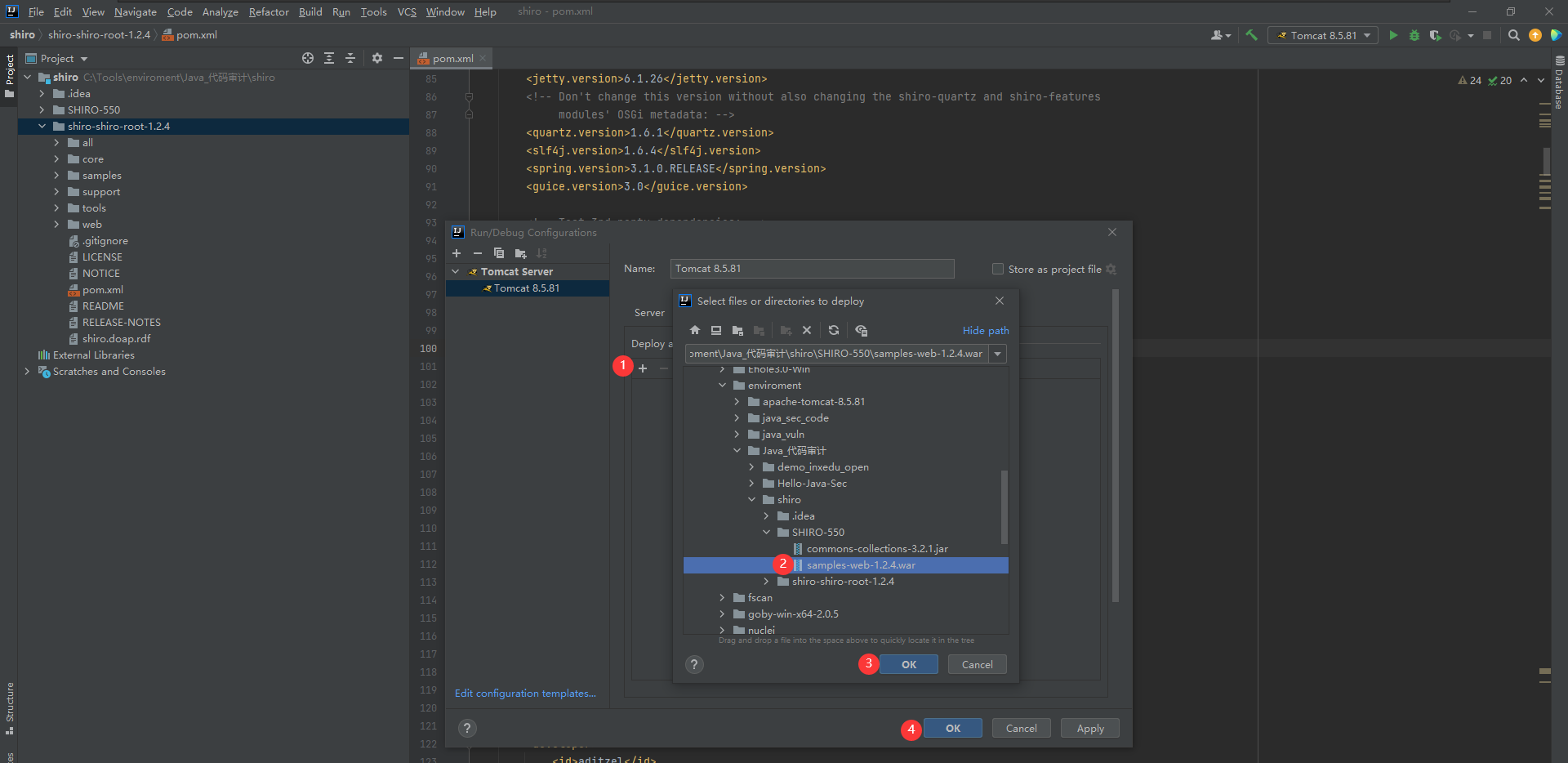Switch to pom.xml editor tab

(452, 58)
